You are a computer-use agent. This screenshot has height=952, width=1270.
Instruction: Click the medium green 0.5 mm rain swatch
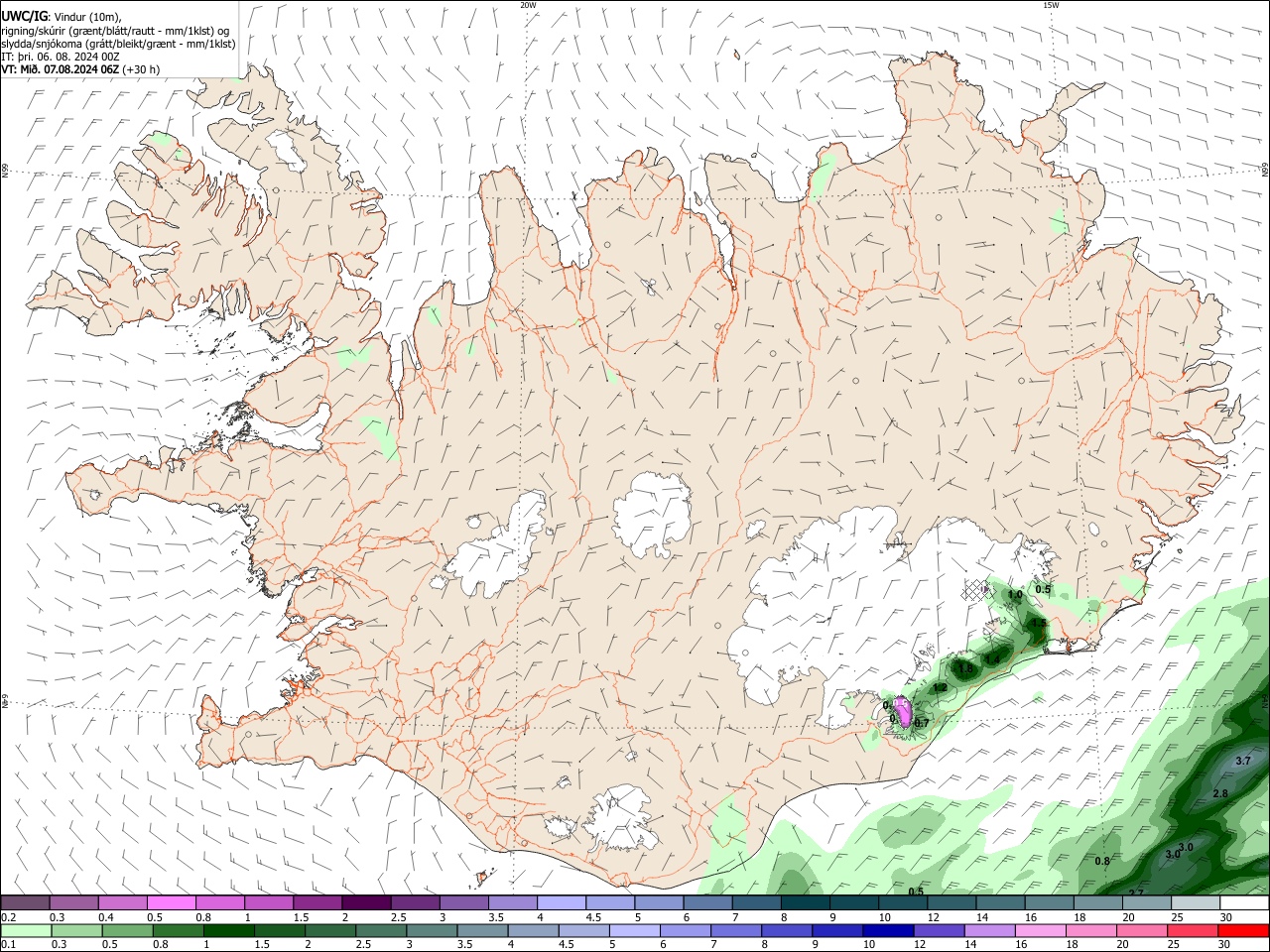click(127, 930)
